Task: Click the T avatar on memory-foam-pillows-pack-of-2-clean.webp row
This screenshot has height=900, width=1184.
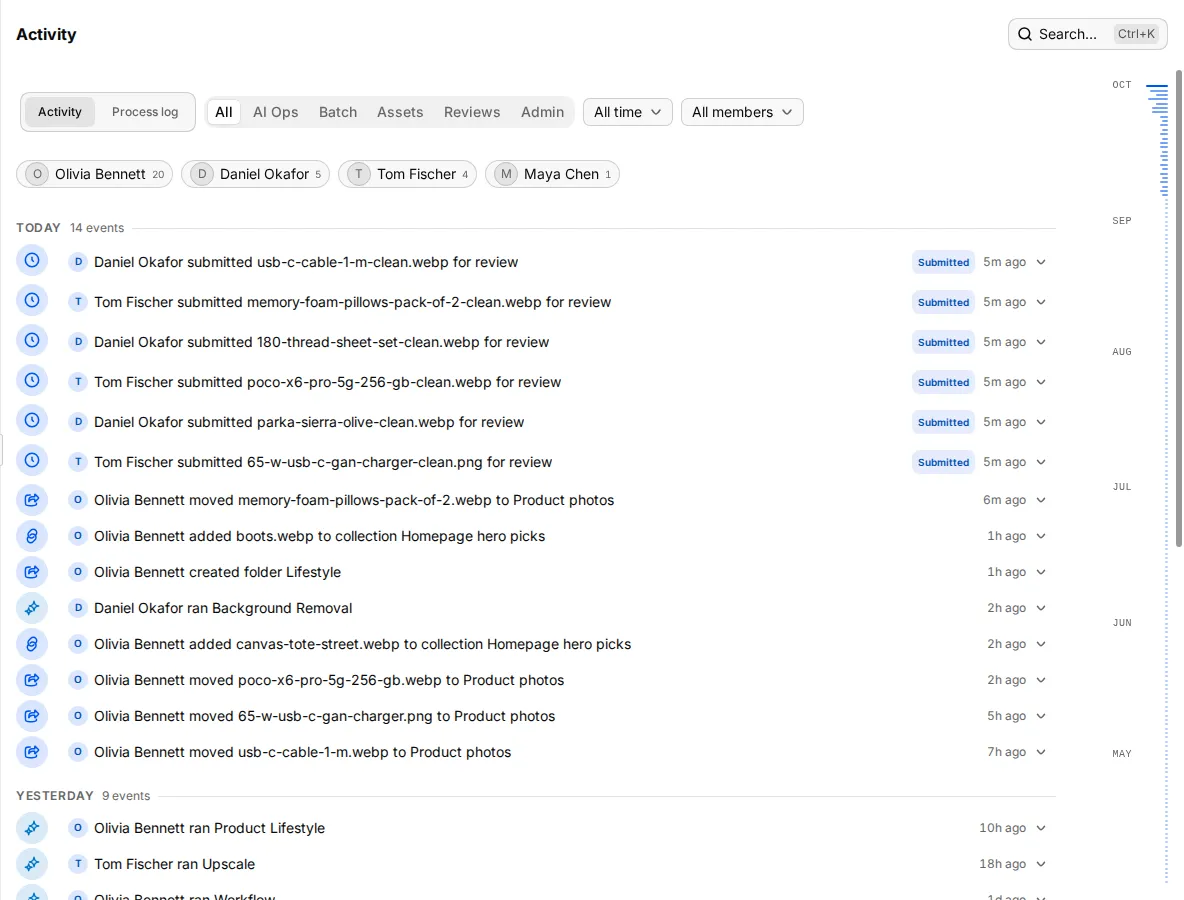Action: 78,302
